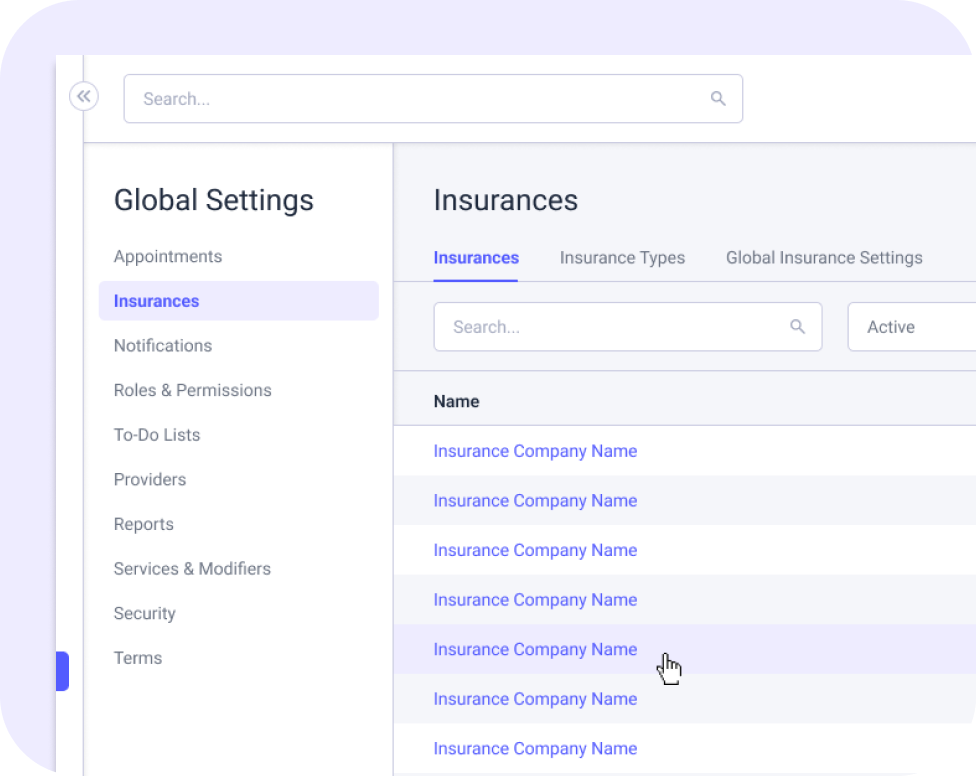The image size is (976, 776).
Task: Go to Terms settings
Action: [x=138, y=658]
